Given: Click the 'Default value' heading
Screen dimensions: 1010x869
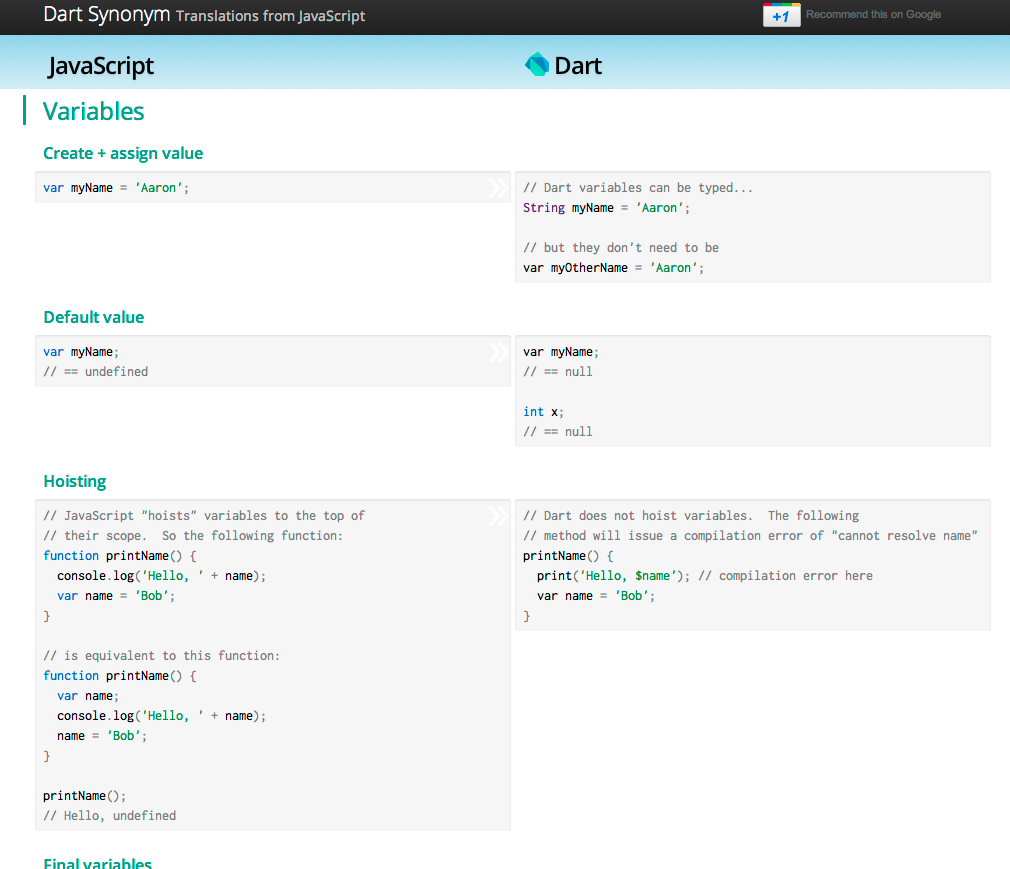Looking at the screenshot, I should tap(94, 317).
